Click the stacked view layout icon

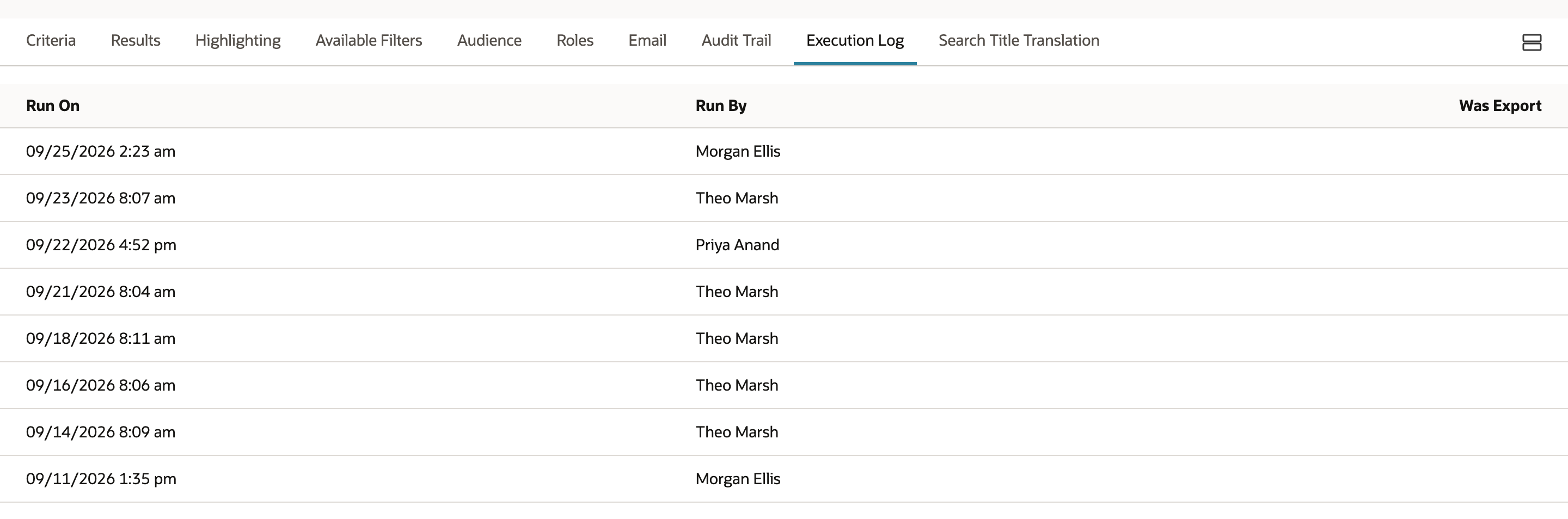(x=1532, y=42)
